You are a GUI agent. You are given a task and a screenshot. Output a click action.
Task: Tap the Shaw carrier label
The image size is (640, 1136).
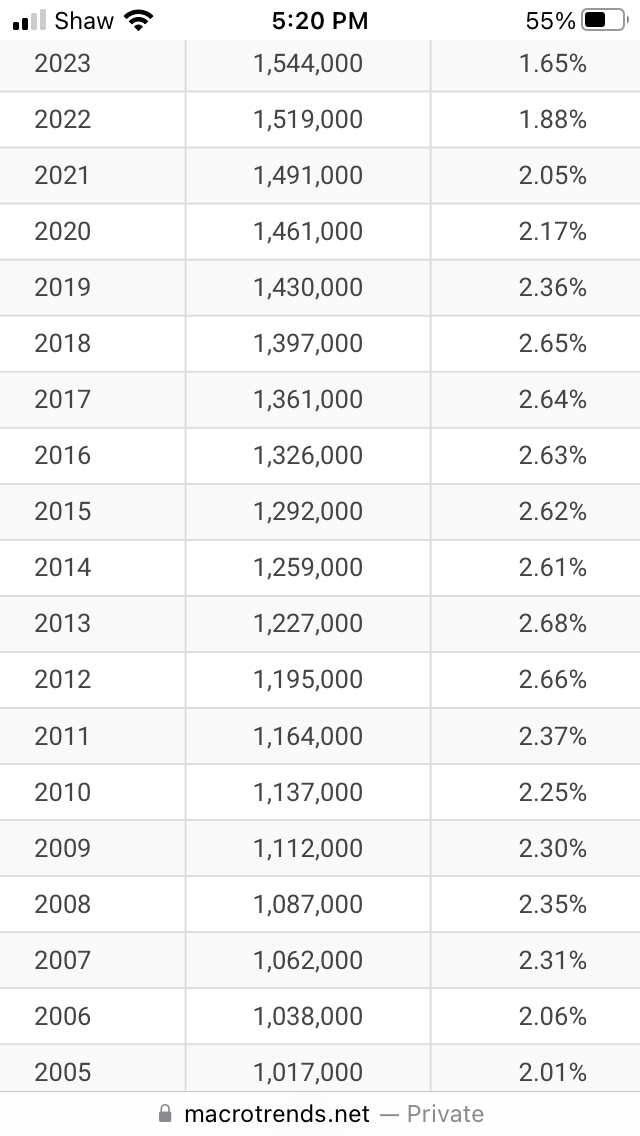tap(84, 20)
